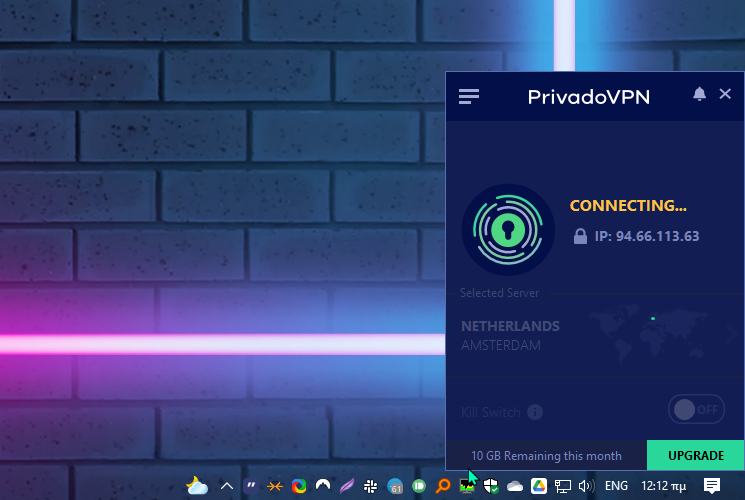Switch the ENG input language indicator
745x500 pixels.
pyautogui.click(x=616, y=486)
